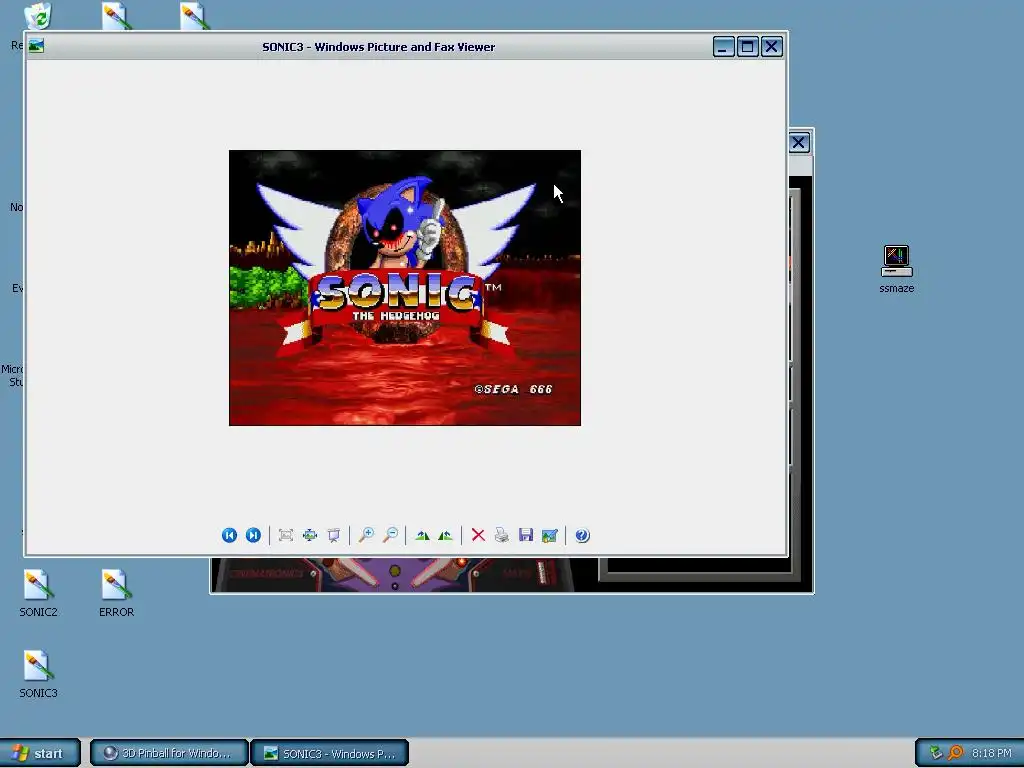
Task: Open the image for editing
Action: coord(550,536)
